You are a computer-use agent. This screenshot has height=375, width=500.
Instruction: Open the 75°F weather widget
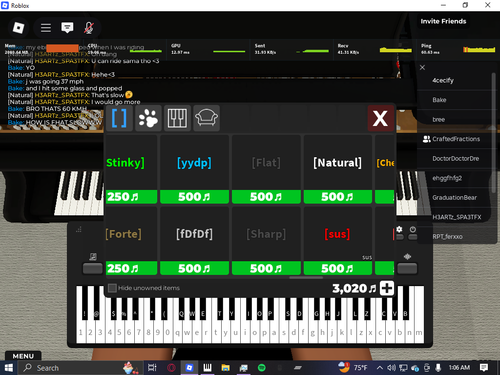pos(352,367)
